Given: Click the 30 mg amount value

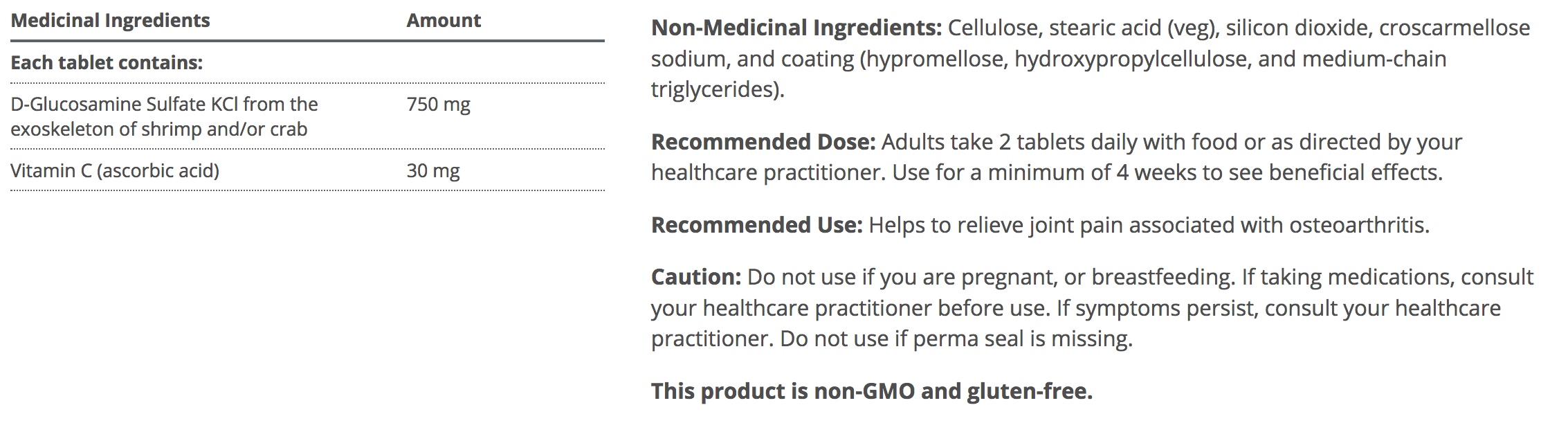Looking at the screenshot, I should (433, 171).
